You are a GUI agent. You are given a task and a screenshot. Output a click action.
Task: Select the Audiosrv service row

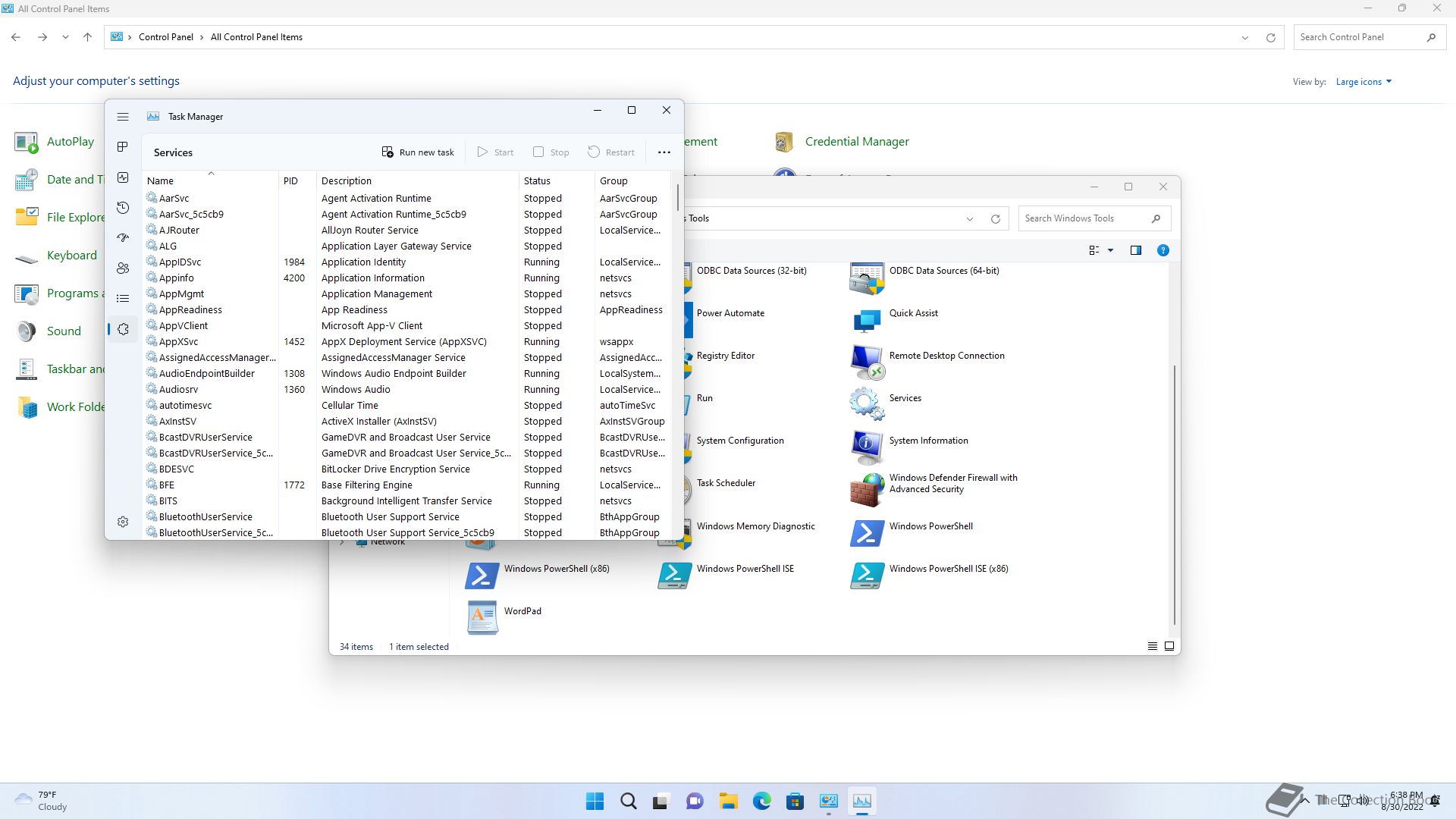coord(407,390)
